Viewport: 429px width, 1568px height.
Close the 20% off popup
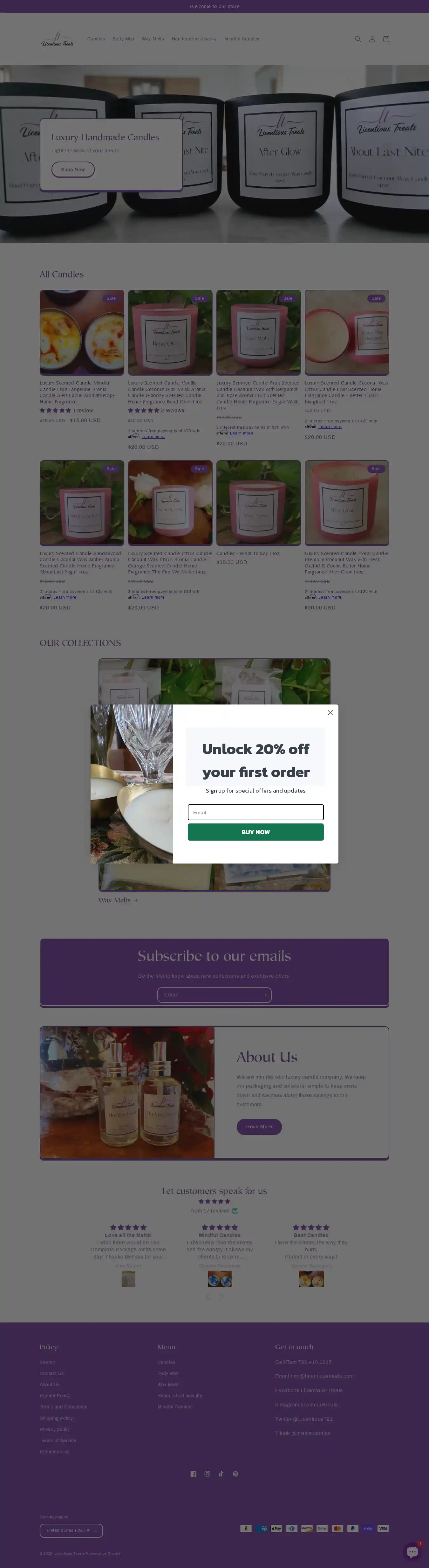[330, 712]
